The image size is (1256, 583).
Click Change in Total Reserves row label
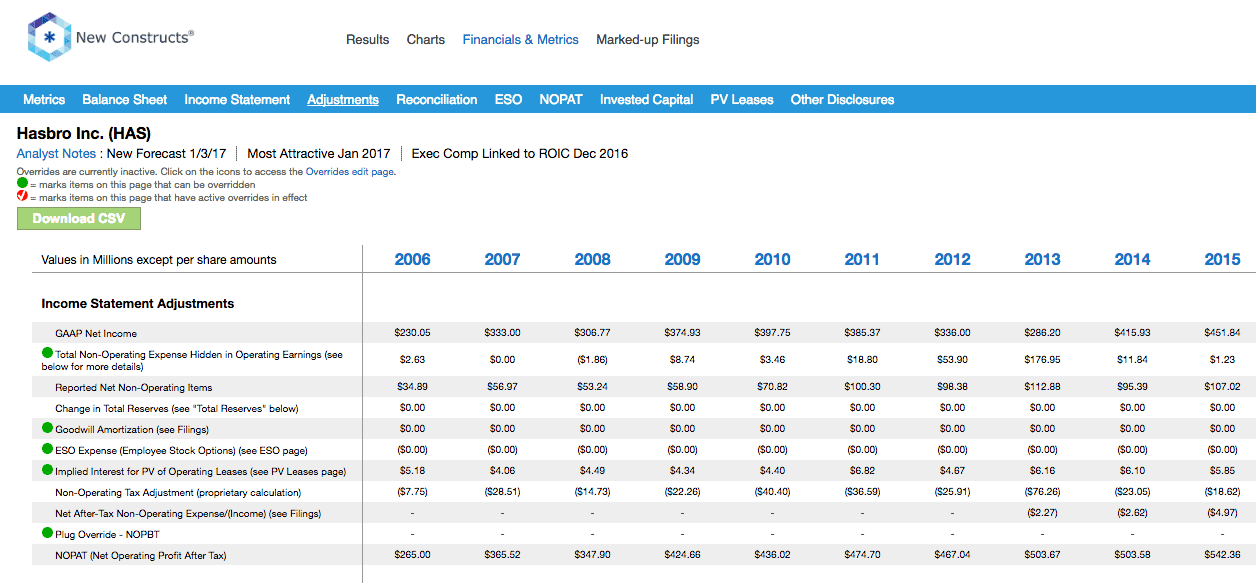click(x=177, y=408)
